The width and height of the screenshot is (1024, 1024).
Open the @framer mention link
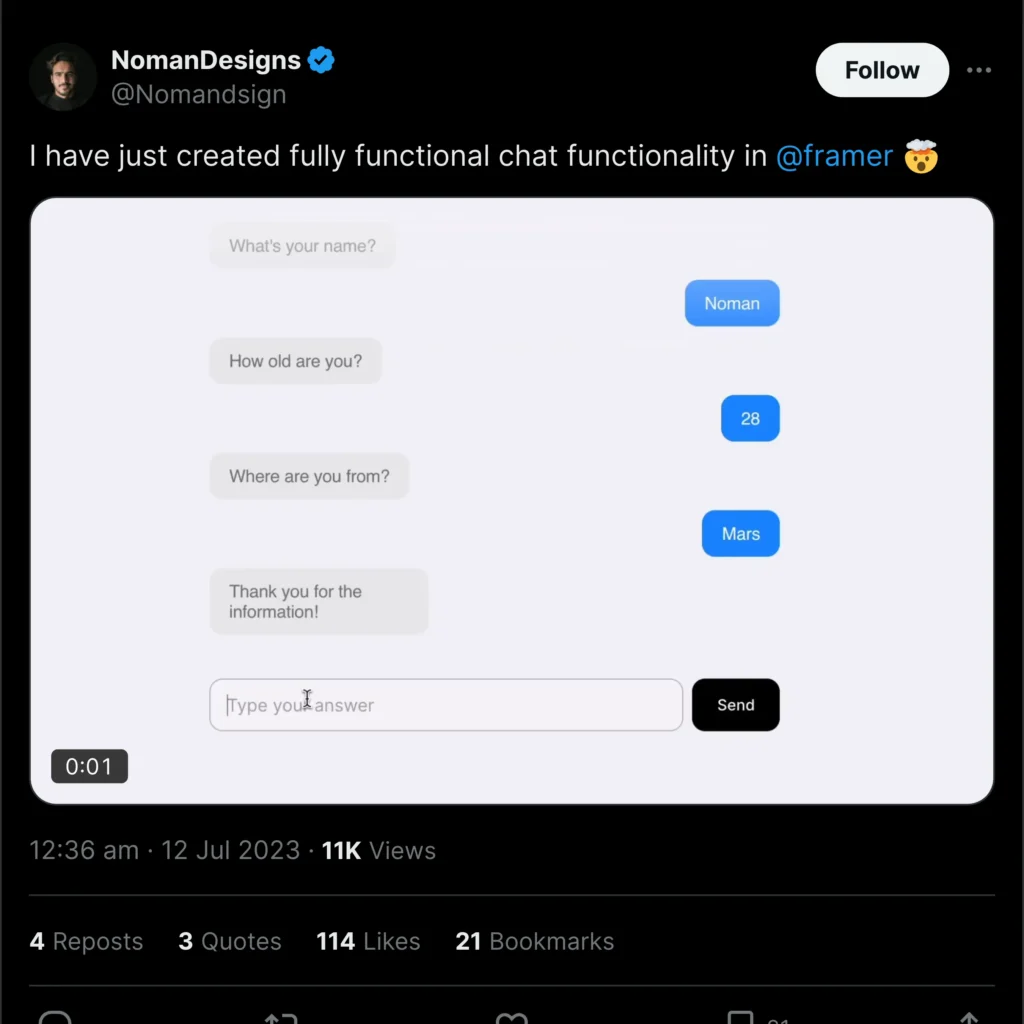coord(834,156)
